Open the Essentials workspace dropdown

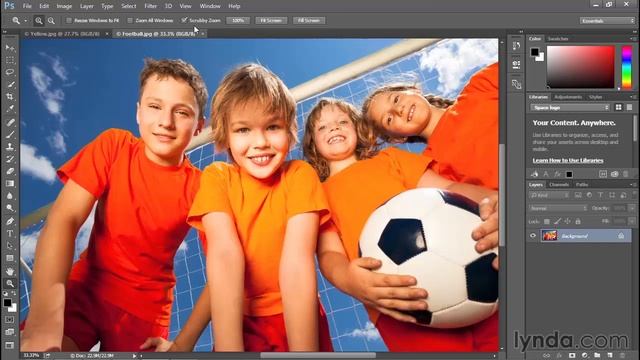click(x=607, y=20)
